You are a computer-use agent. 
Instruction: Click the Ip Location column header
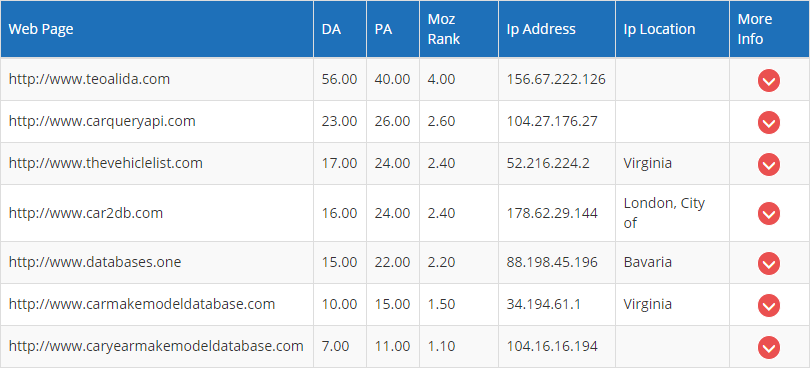(x=660, y=29)
